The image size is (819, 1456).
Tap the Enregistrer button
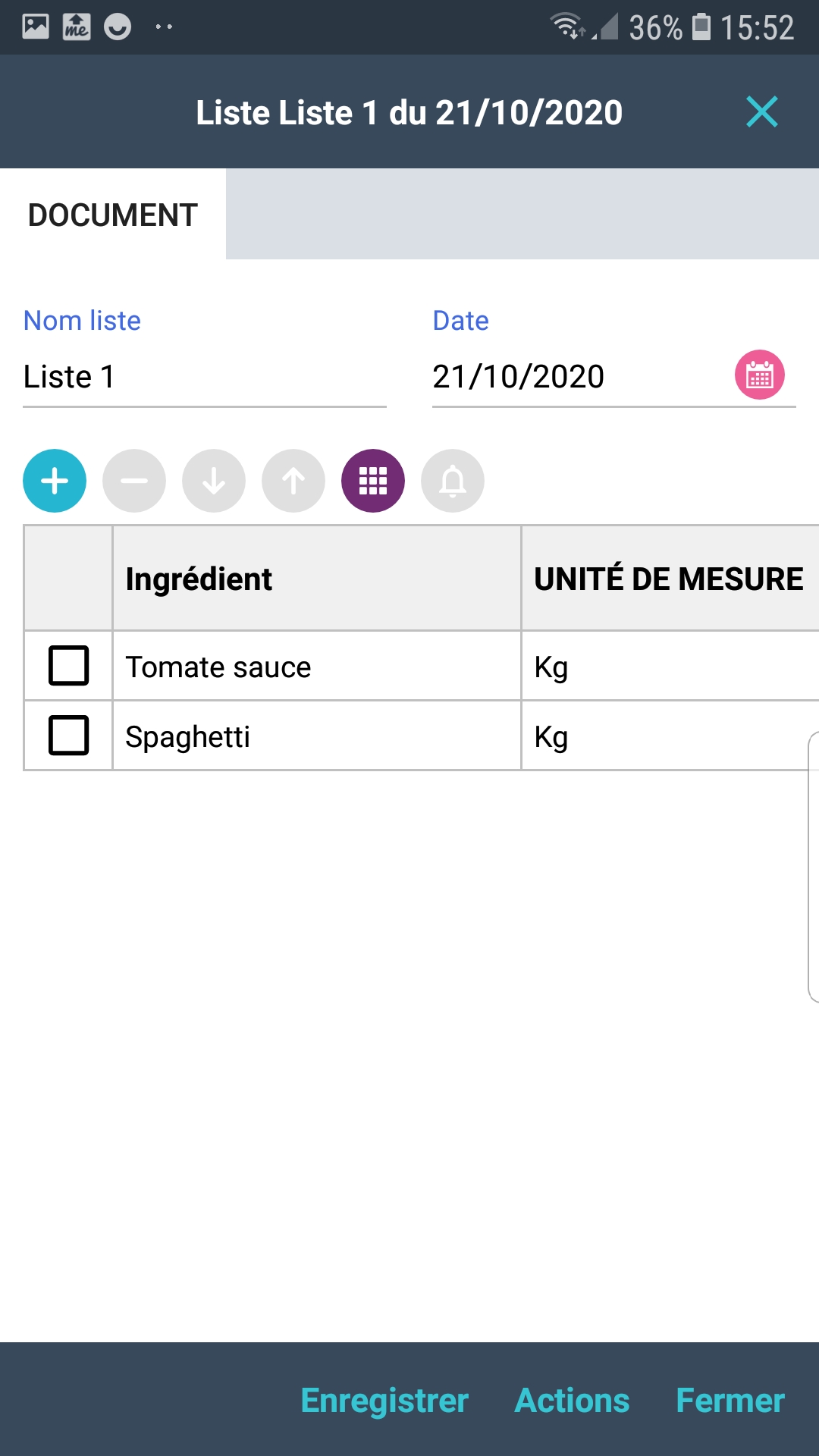(x=384, y=1401)
